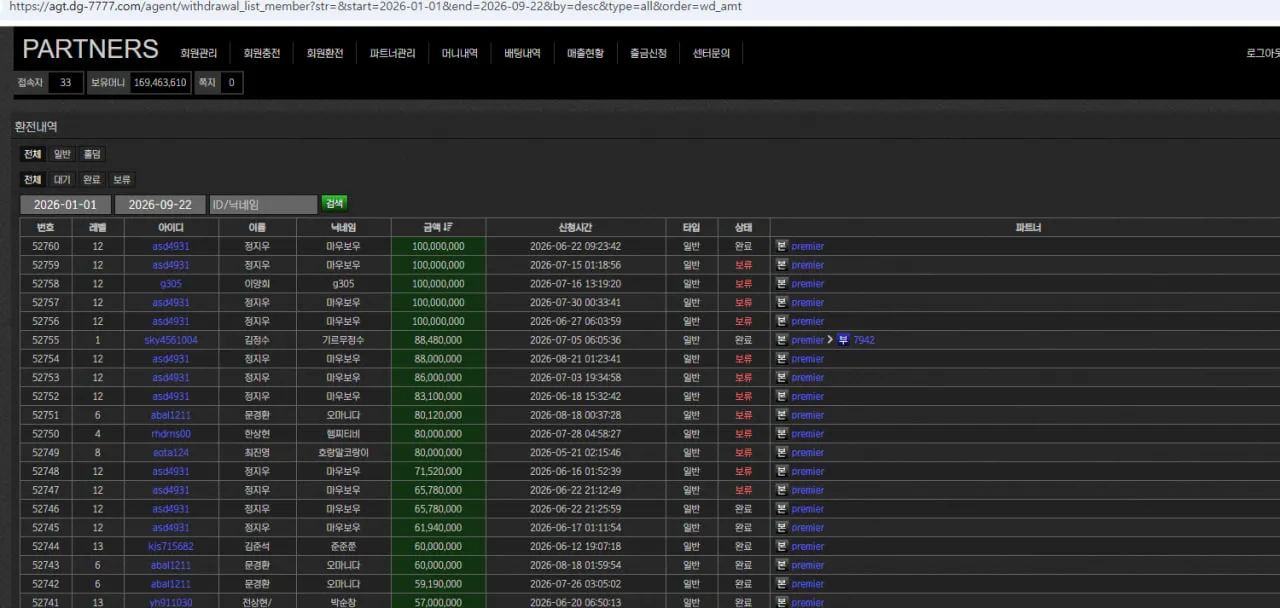Screen dimensions: 1280x608
Task: Click the PARTNERS logo
Action: [90, 49]
